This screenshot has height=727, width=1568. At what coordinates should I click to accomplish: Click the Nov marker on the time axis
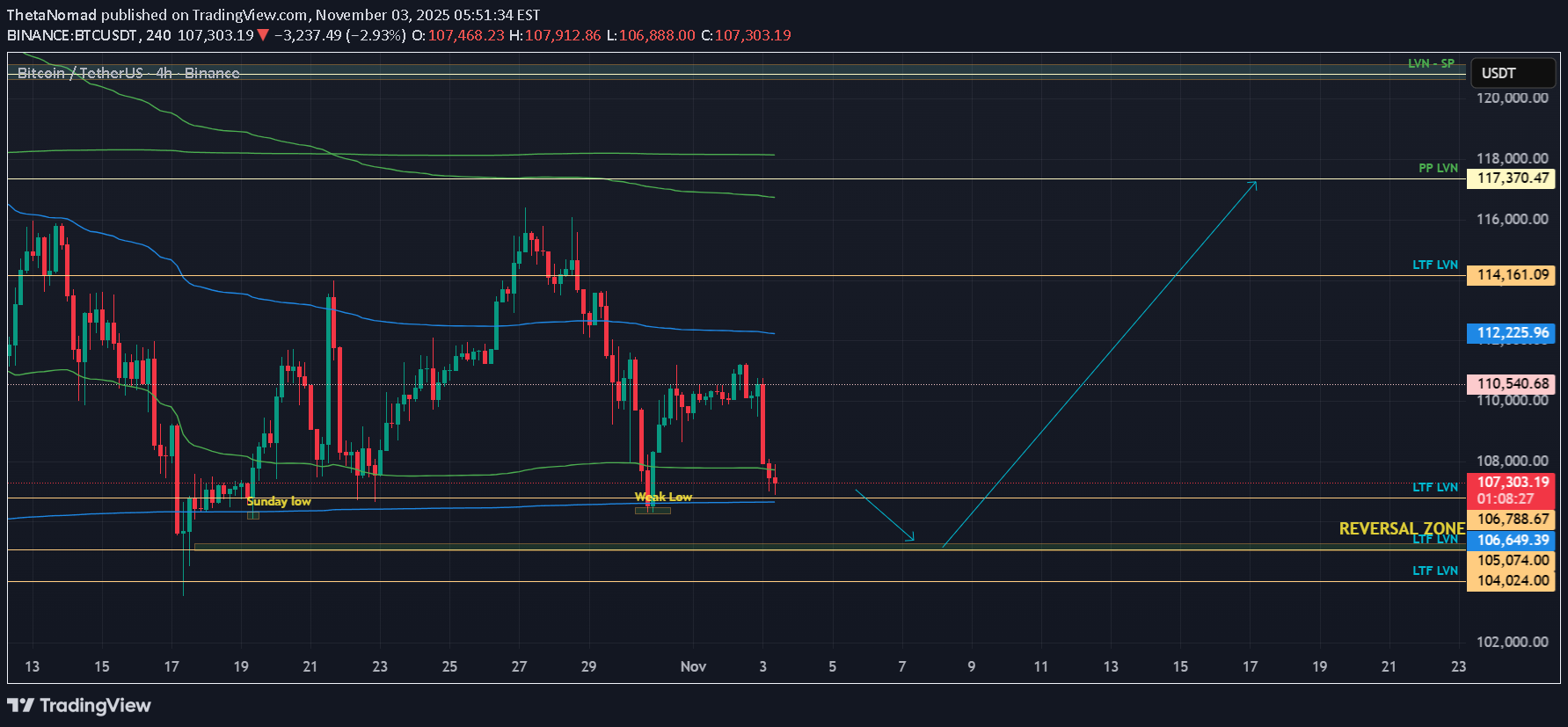693,666
